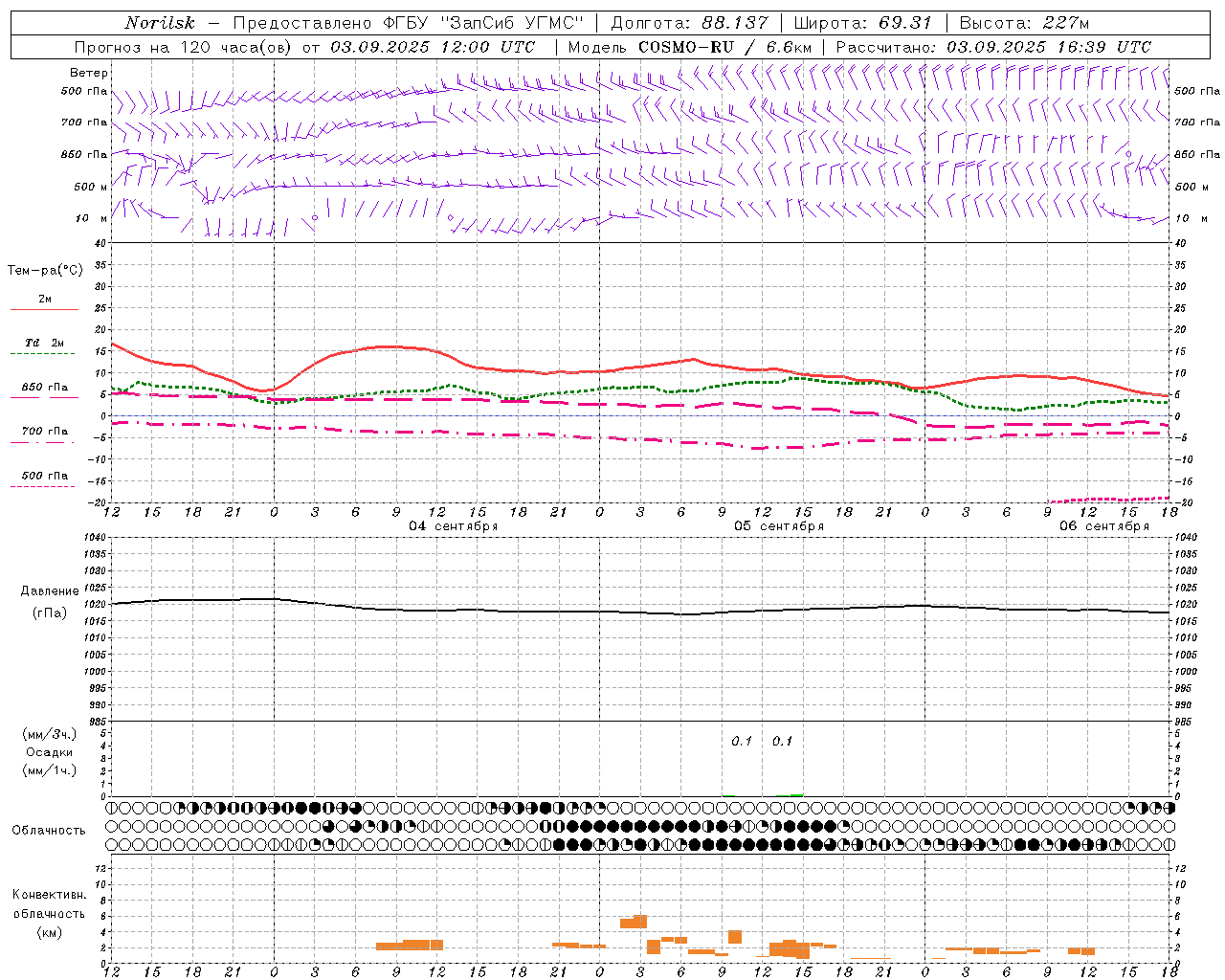Click the Ветер panel label

pyautogui.click(x=89, y=73)
